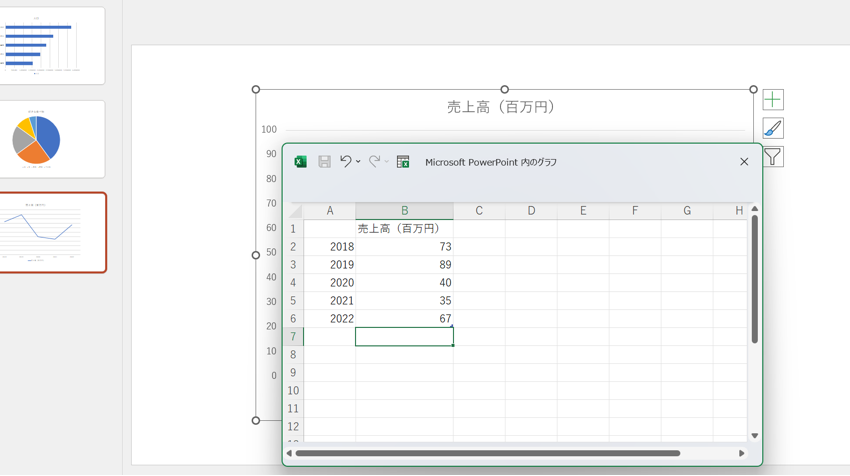Select row 10 header
The width and height of the screenshot is (850, 476).
pos(293,391)
